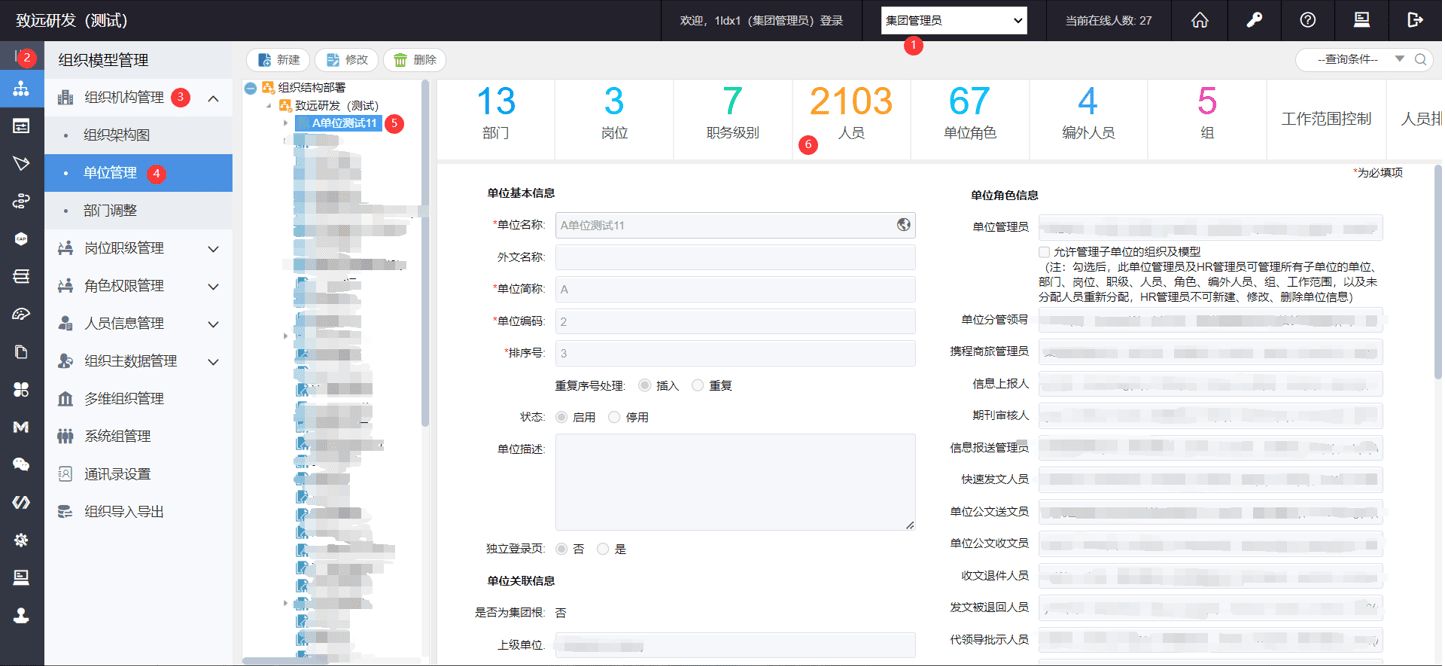The width and height of the screenshot is (1445, 666).
Task: Click the monitor icon in top bar
Action: [x=1361, y=20]
